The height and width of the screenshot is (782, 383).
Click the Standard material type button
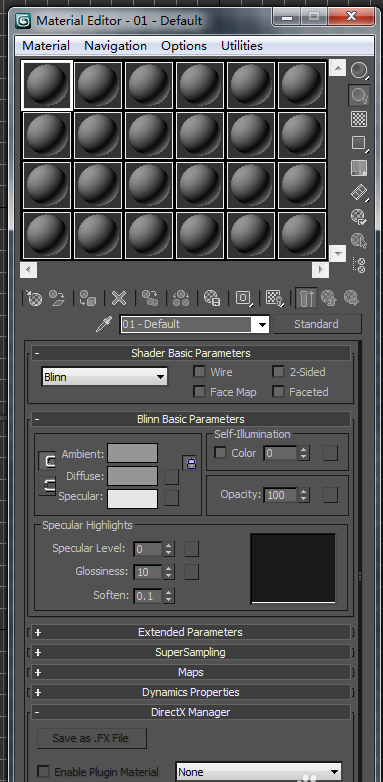tap(316, 324)
